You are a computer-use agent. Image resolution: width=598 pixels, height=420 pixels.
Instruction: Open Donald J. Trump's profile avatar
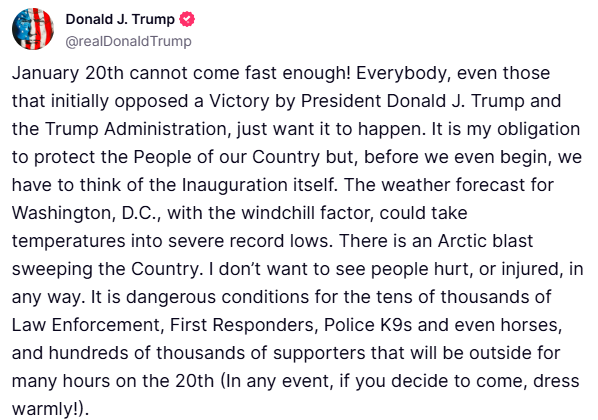[x=33, y=29]
